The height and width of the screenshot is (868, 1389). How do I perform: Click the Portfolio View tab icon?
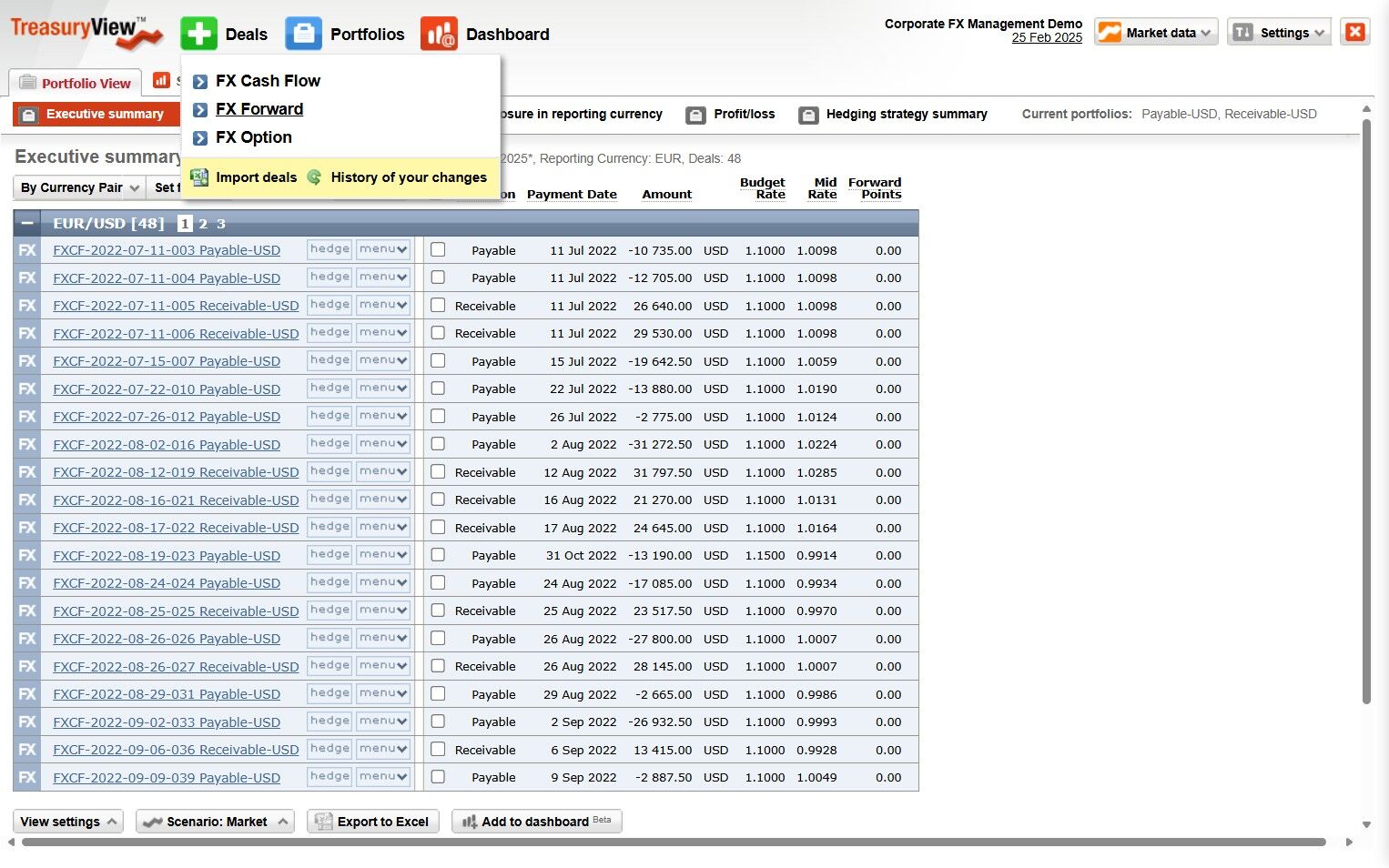(x=28, y=83)
